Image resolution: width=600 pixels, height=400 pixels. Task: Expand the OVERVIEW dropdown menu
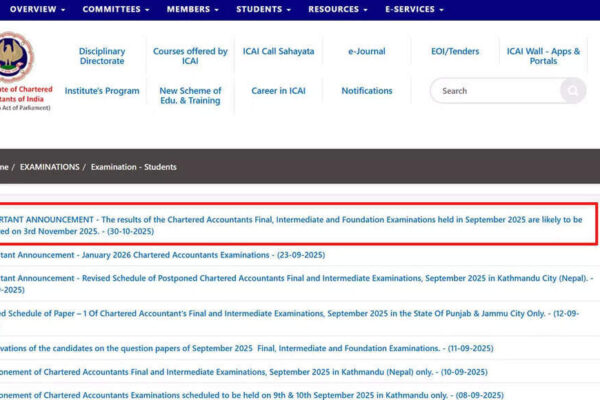38,9
